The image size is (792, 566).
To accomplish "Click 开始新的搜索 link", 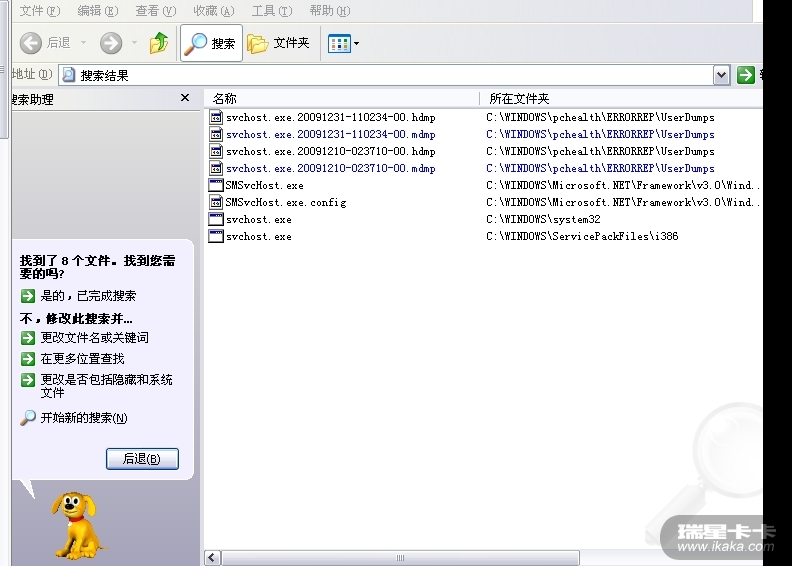I will click(84, 418).
